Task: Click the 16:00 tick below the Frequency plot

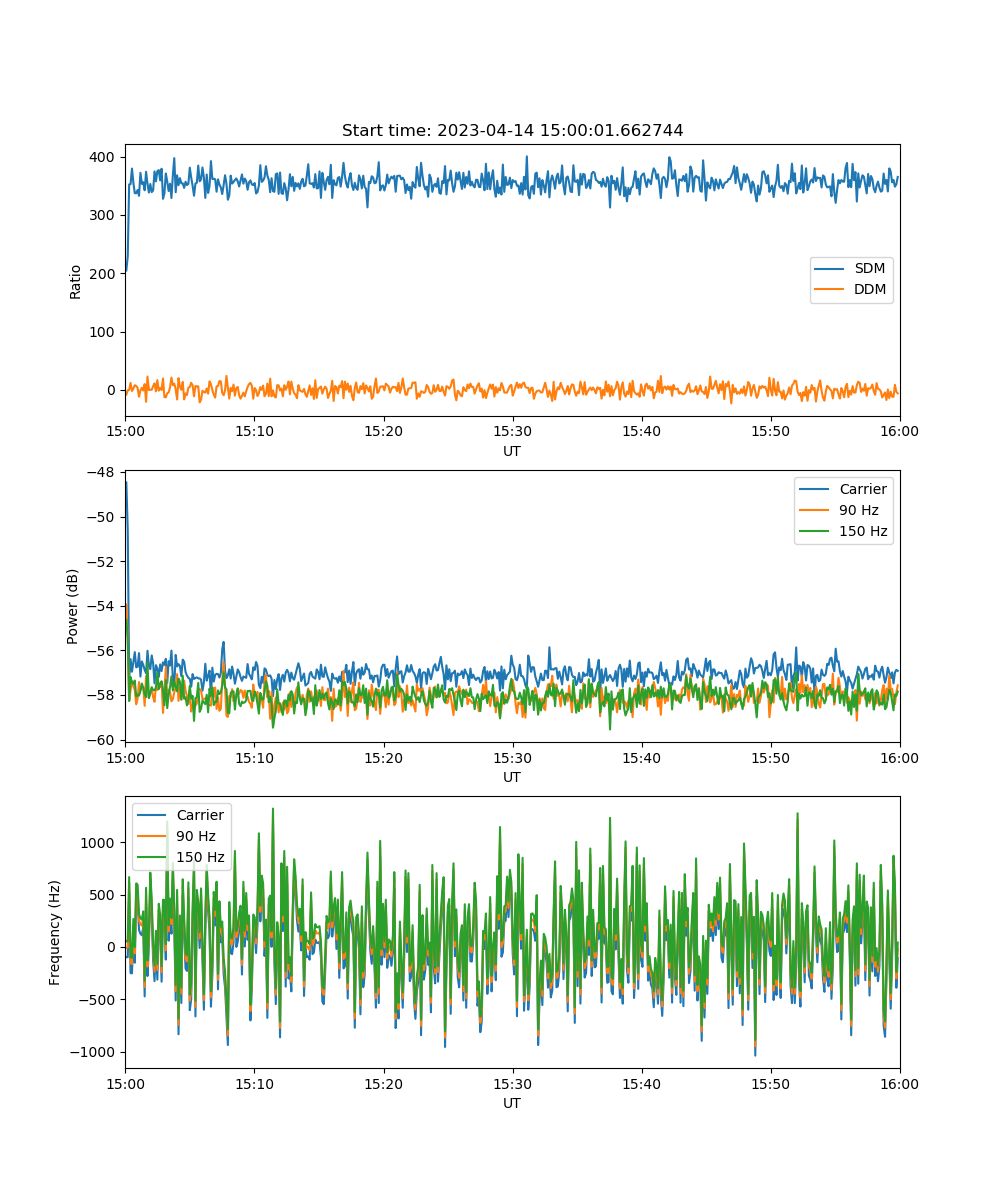Action: tap(899, 1083)
